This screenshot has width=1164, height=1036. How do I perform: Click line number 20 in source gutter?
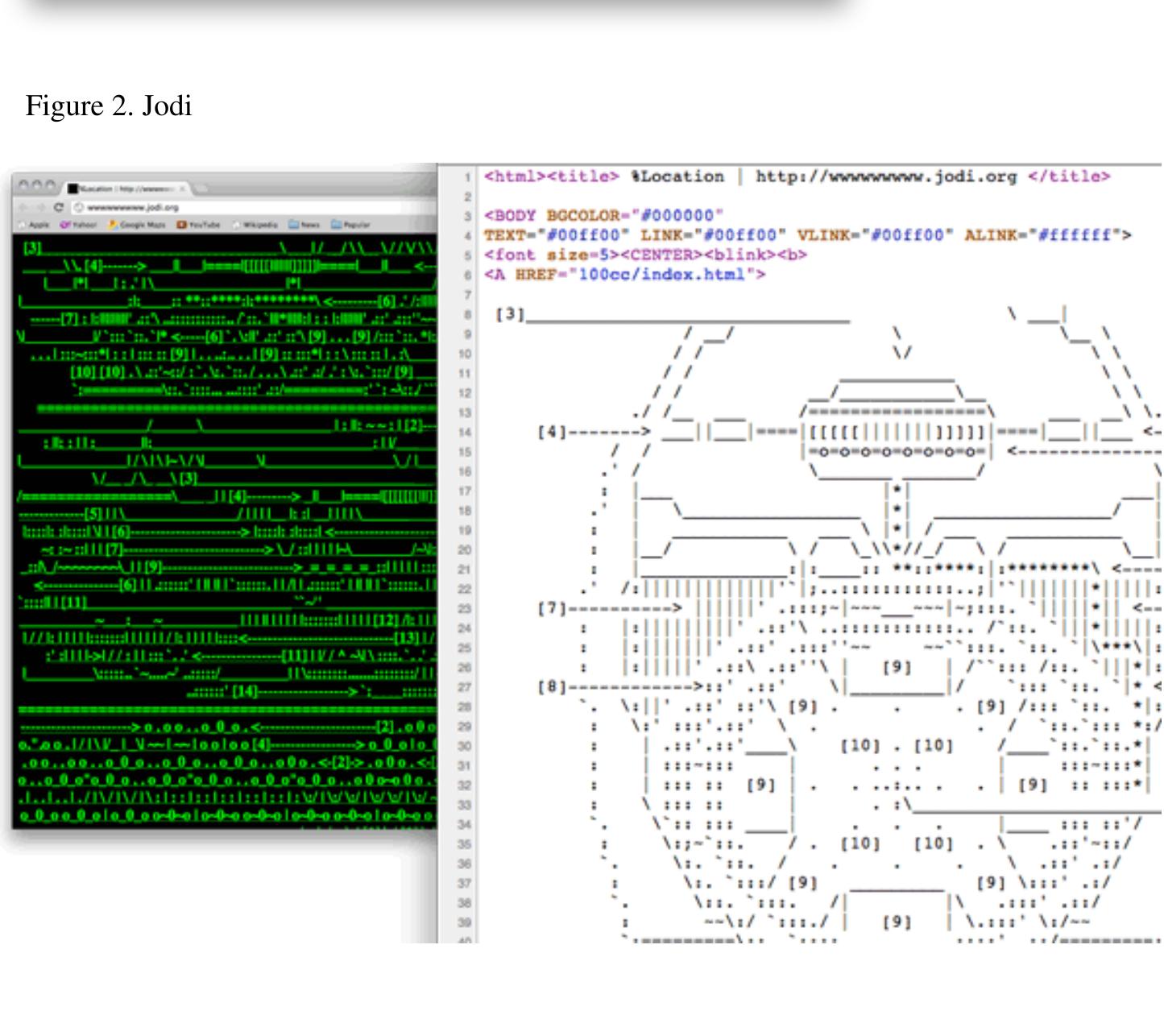[x=465, y=550]
